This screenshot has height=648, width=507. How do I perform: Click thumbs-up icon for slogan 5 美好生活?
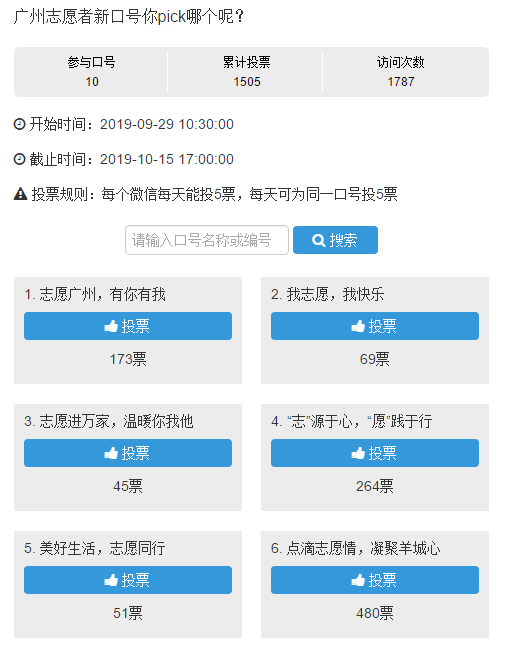[x=111, y=580]
